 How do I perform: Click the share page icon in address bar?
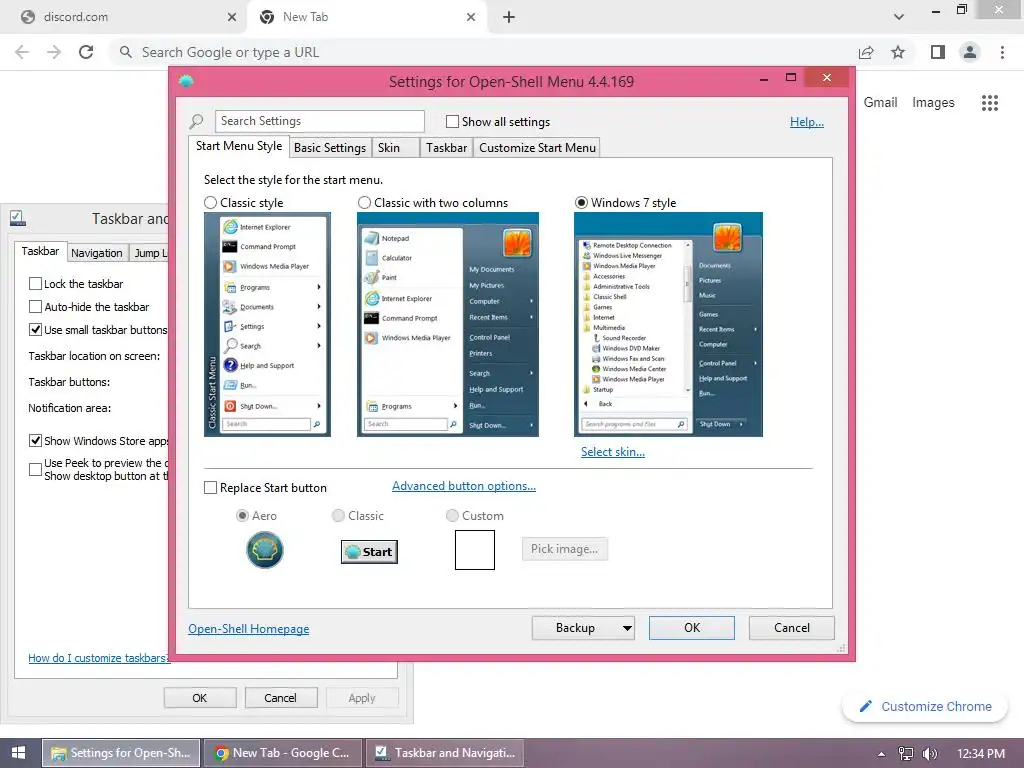[866, 52]
